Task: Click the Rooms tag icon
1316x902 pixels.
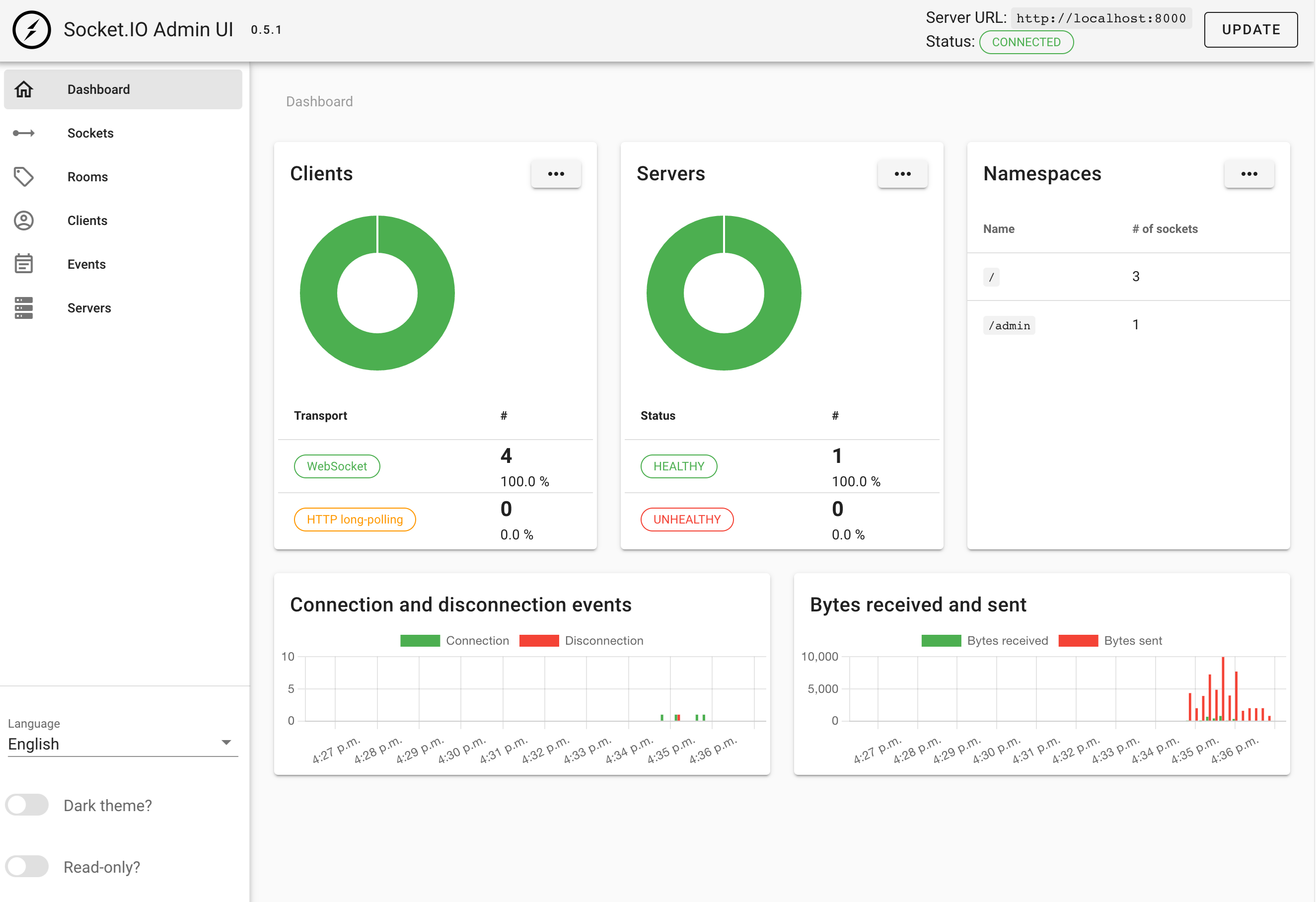Action: coord(24,177)
